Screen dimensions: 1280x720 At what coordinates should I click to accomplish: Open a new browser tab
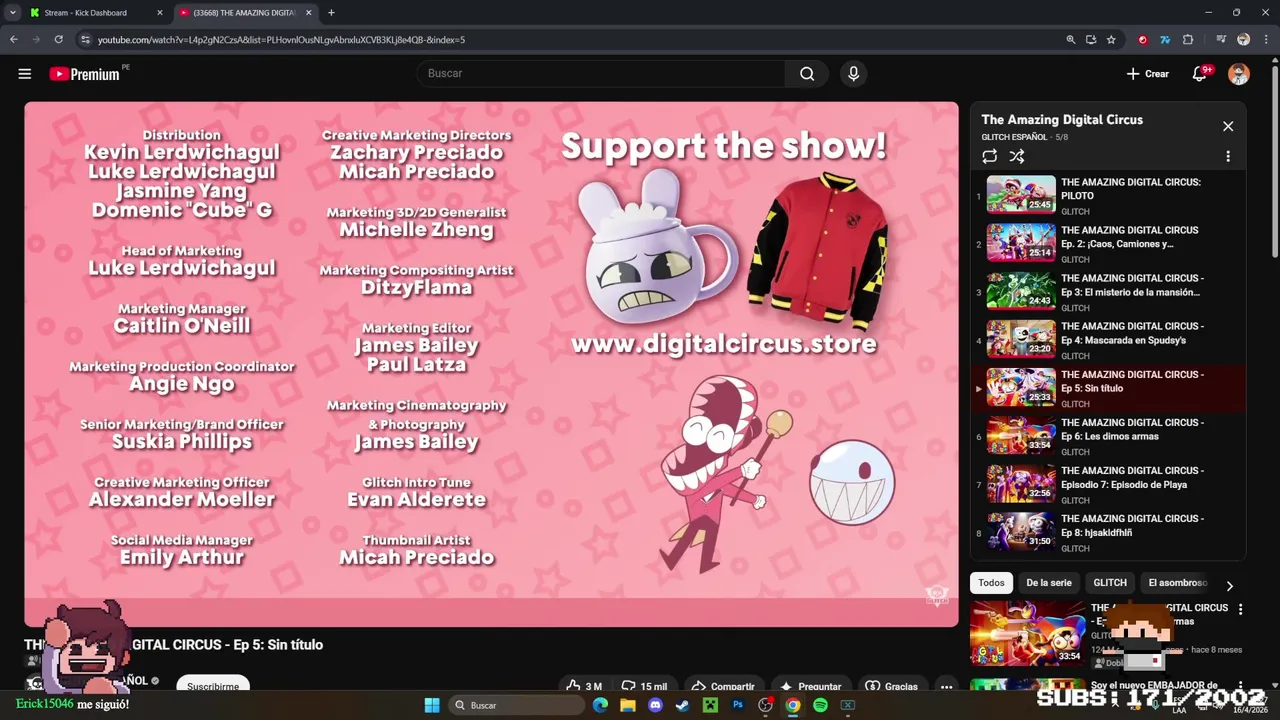pos(331,13)
